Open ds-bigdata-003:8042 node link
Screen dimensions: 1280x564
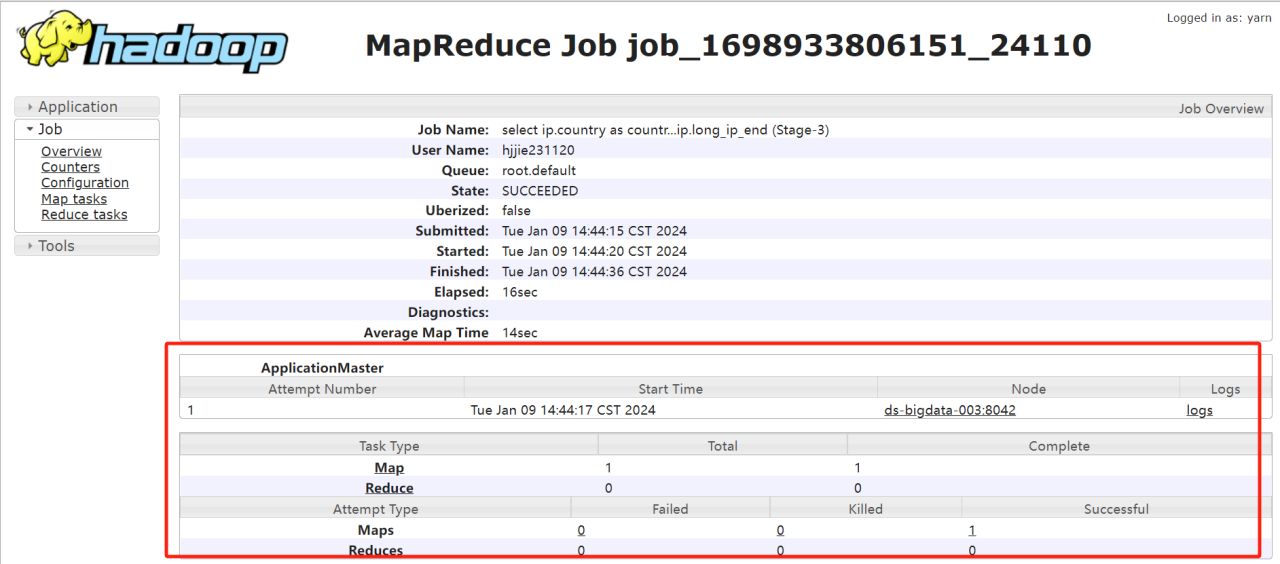coord(950,410)
